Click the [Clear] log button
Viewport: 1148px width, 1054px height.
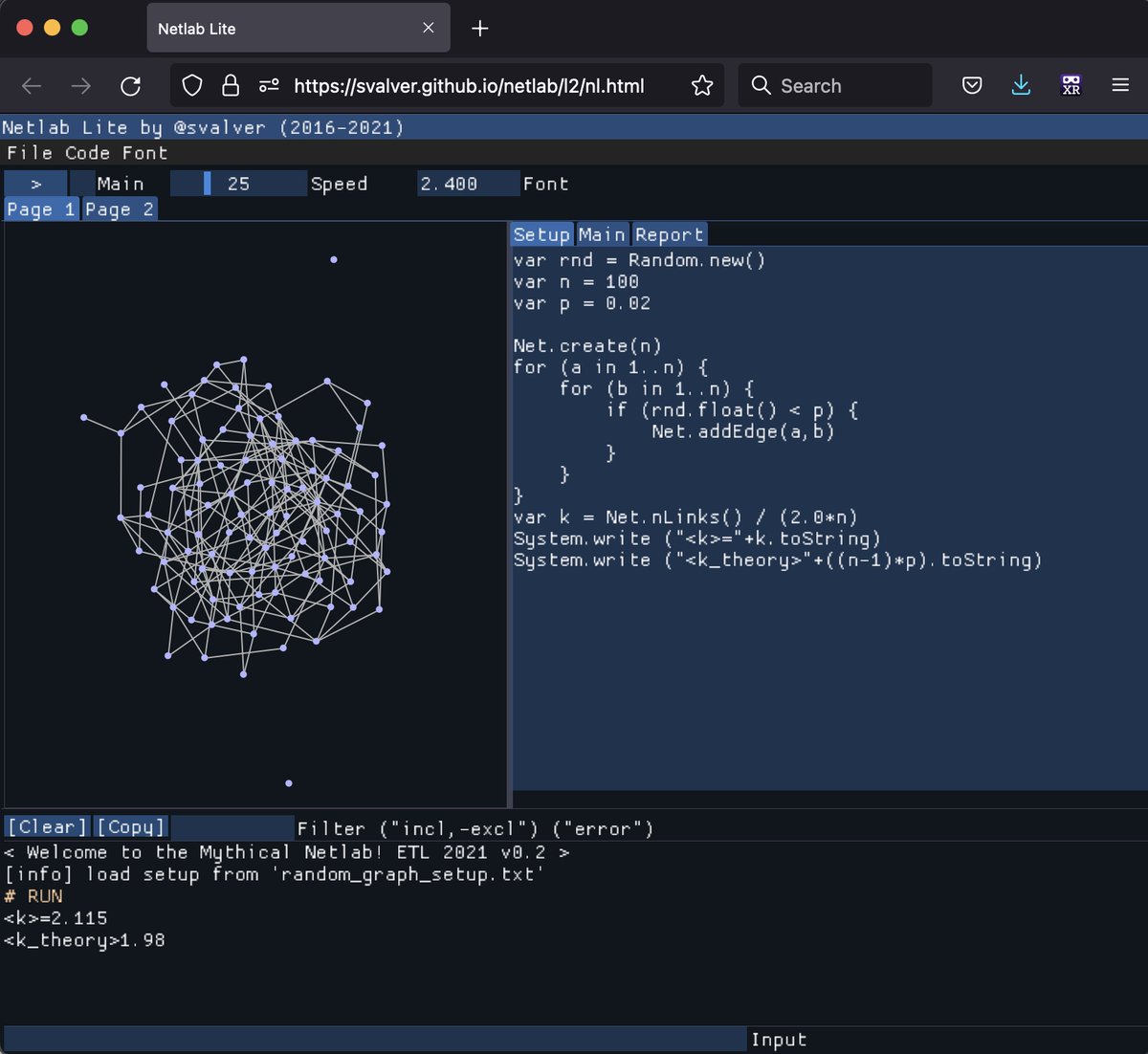pyautogui.click(x=47, y=827)
